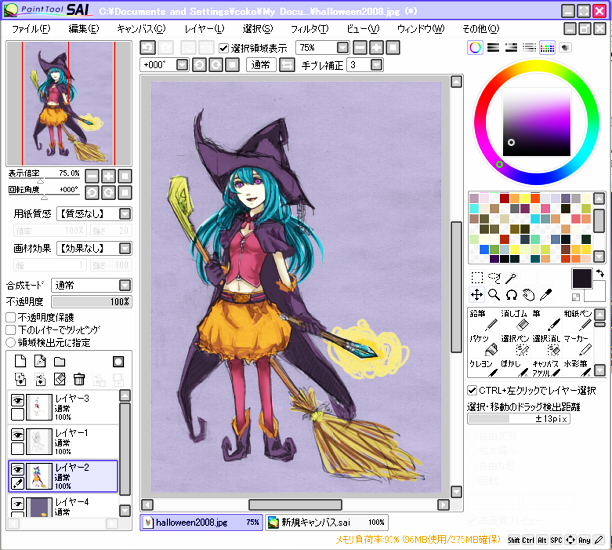Choose the マーカー marker tool
This screenshot has height=550, width=612.
click(x=578, y=345)
